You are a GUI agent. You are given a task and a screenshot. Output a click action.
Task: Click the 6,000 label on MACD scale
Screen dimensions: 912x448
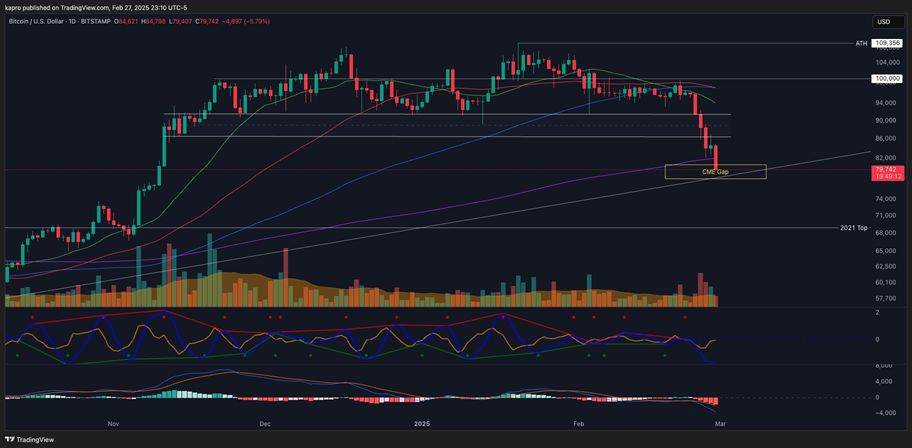[885, 366]
